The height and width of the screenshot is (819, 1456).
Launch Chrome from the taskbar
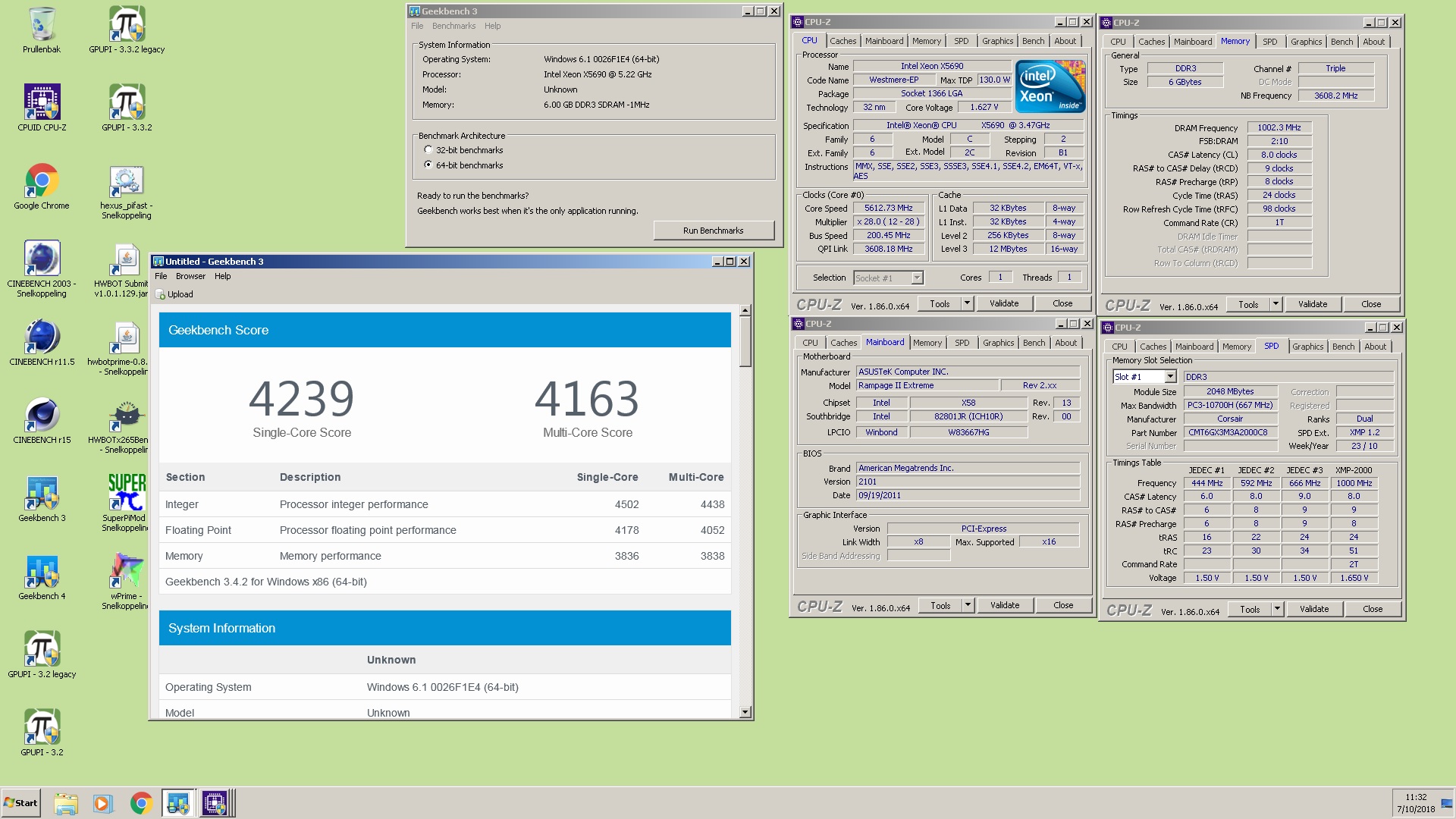[141, 803]
